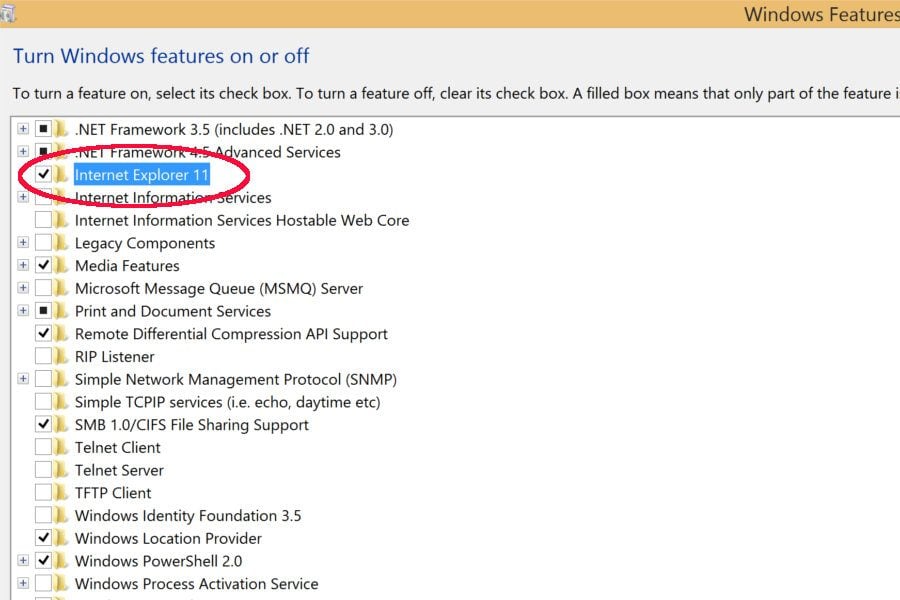900x600 pixels.
Task: Check the Legacy Components checkbox
Action: click(44, 242)
